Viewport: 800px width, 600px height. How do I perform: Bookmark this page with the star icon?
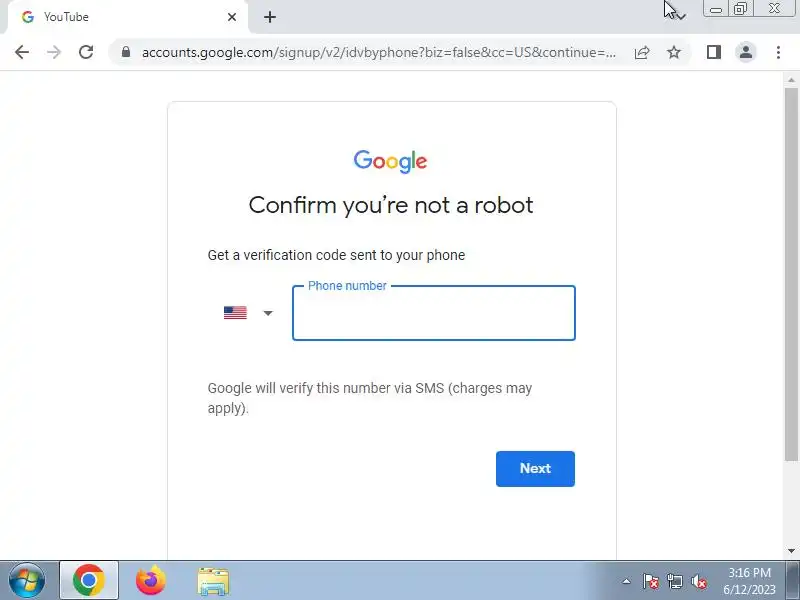coord(674,52)
